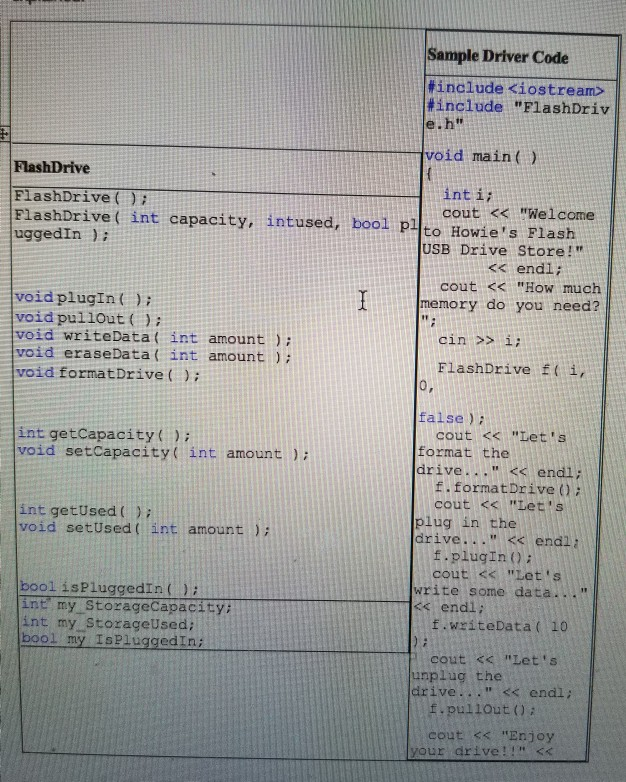Click the 'void pullOut( );' line
Viewport: 626px width, 782px height.
(88, 318)
